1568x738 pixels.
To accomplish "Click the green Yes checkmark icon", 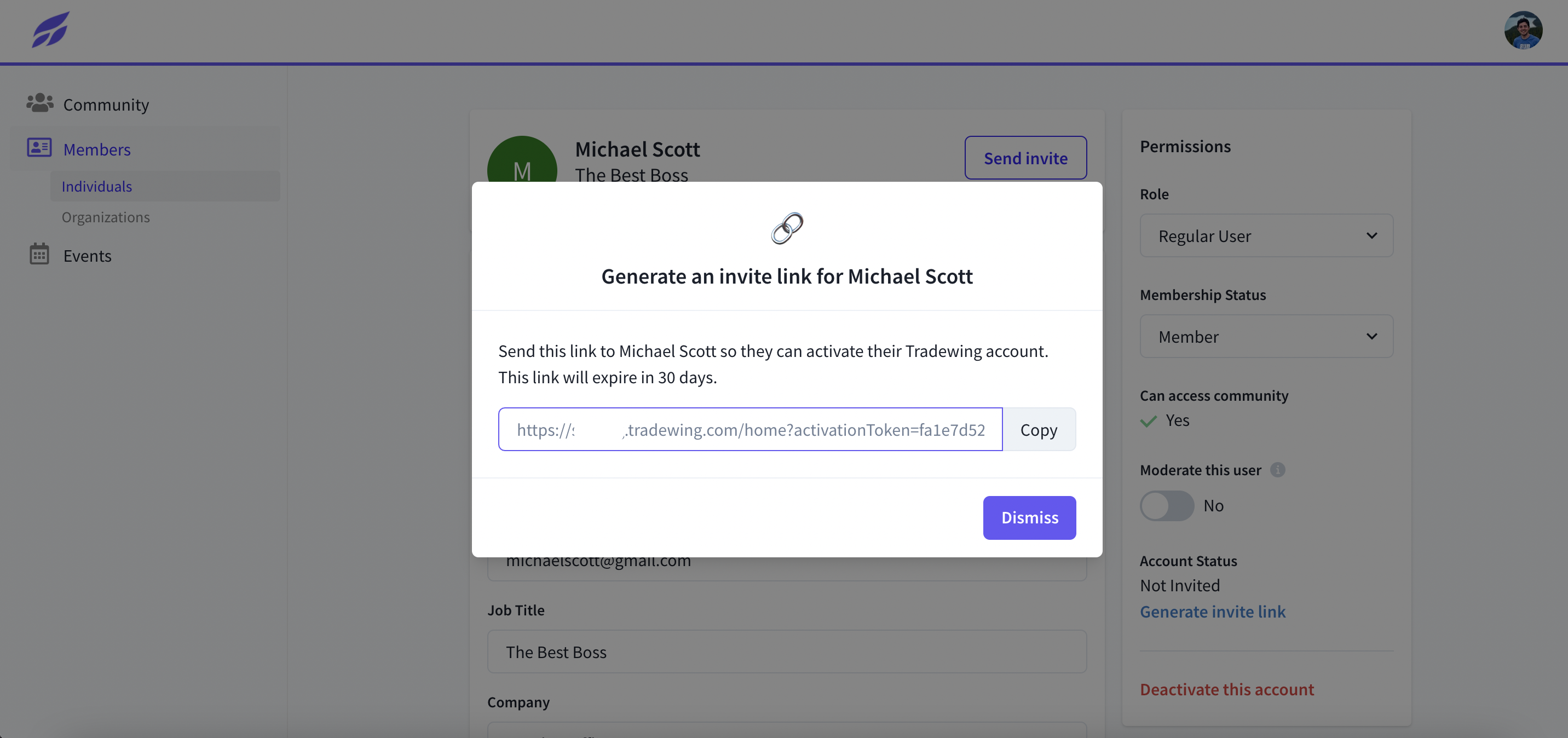I will point(1148,421).
